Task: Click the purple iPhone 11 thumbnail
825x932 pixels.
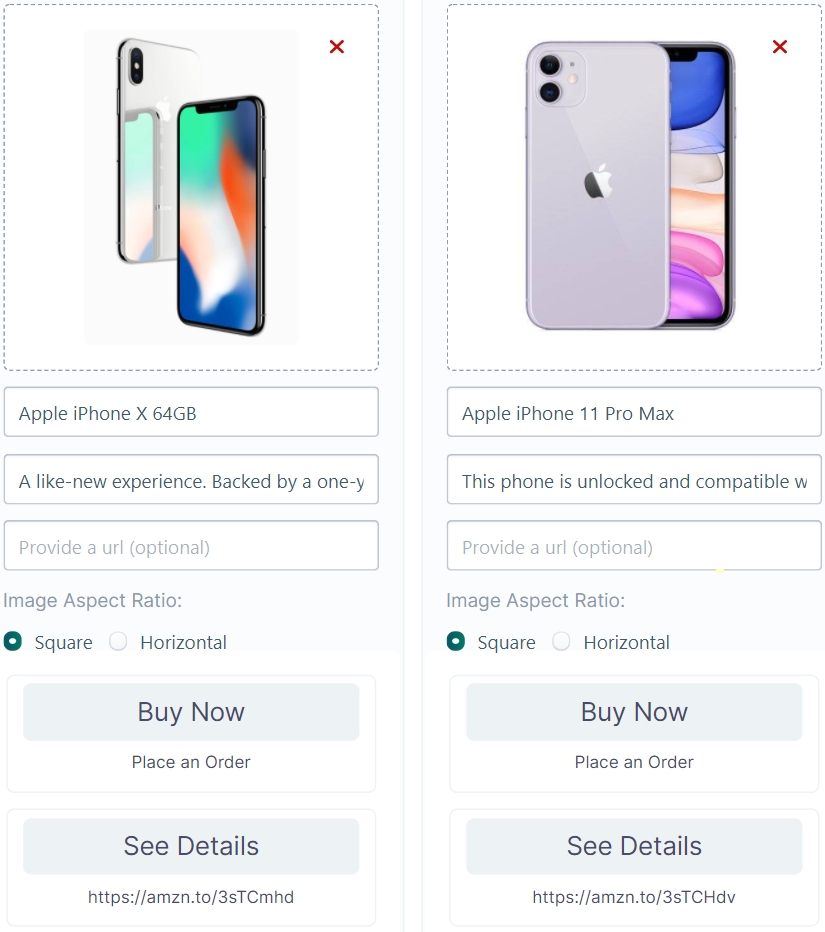Action: pyautogui.click(x=630, y=186)
